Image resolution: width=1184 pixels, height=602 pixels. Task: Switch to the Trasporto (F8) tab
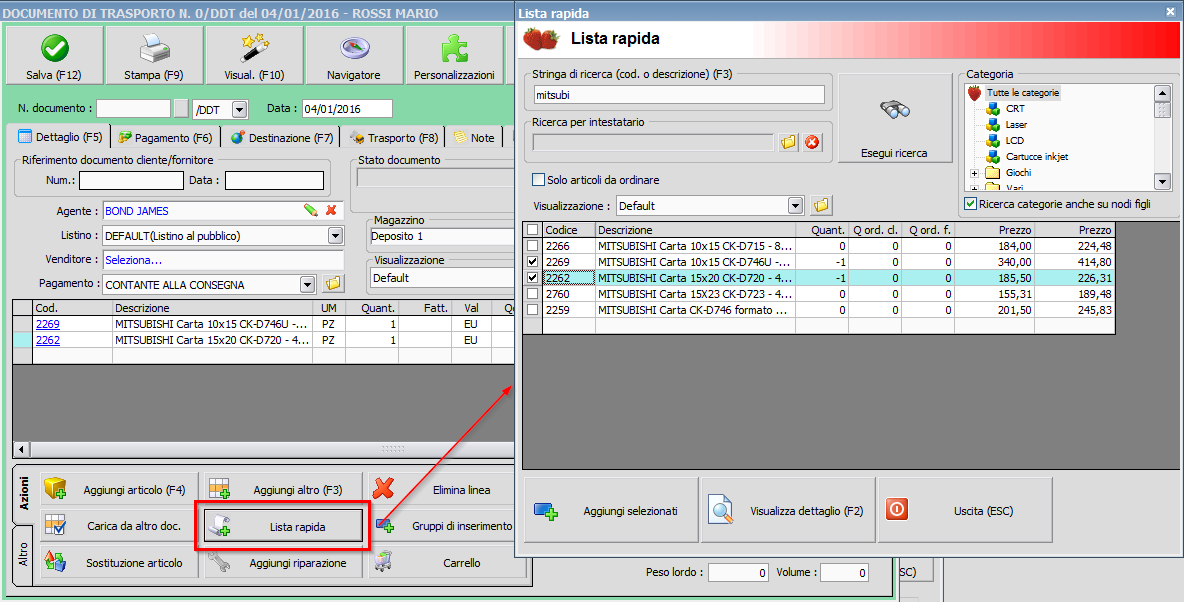(394, 137)
